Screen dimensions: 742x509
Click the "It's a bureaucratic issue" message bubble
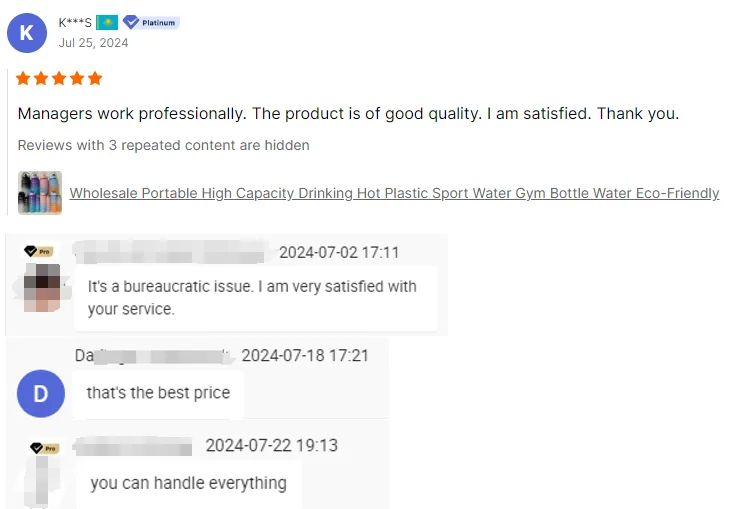tap(254, 297)
